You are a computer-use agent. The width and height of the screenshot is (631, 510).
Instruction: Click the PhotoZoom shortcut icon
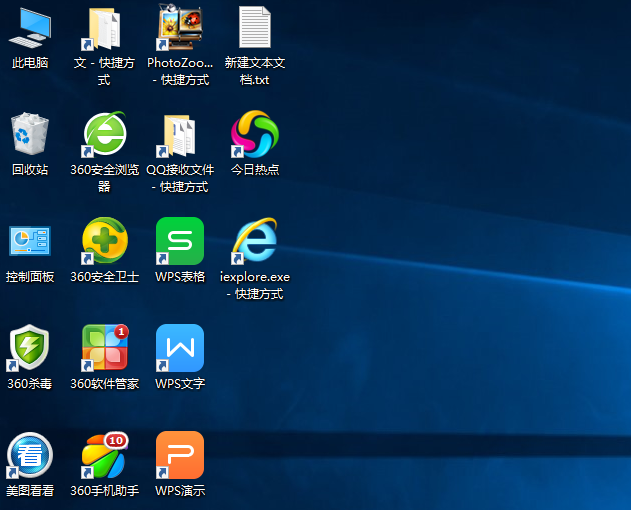(179, 27)
